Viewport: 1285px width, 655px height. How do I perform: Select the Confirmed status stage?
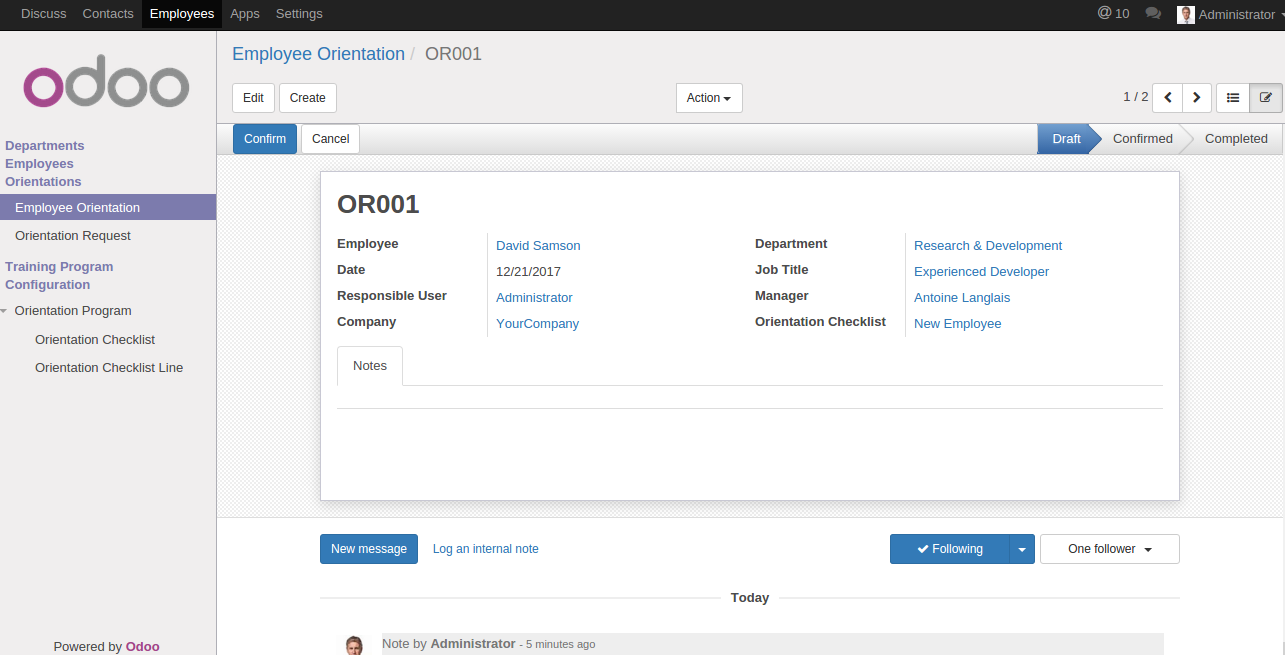click(1143, 139)
